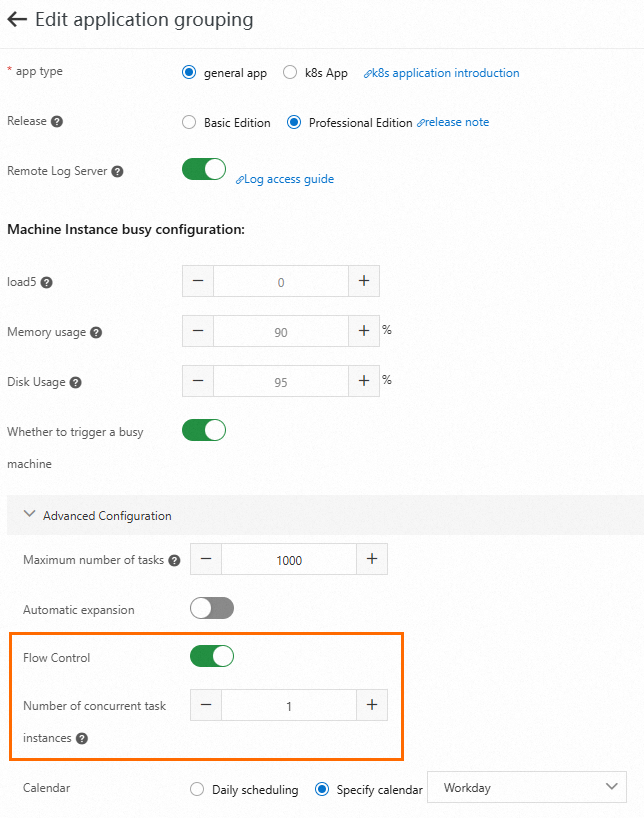Click the help icon beside load5

(x=46, y=283)
